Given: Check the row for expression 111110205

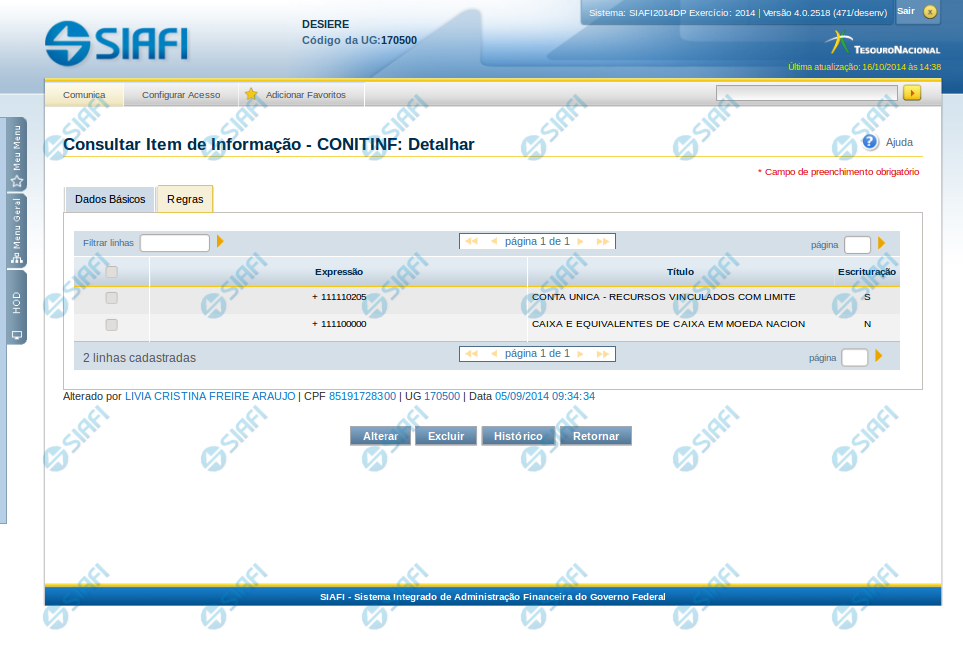Looking at the screenshot, I should point(111,298).
